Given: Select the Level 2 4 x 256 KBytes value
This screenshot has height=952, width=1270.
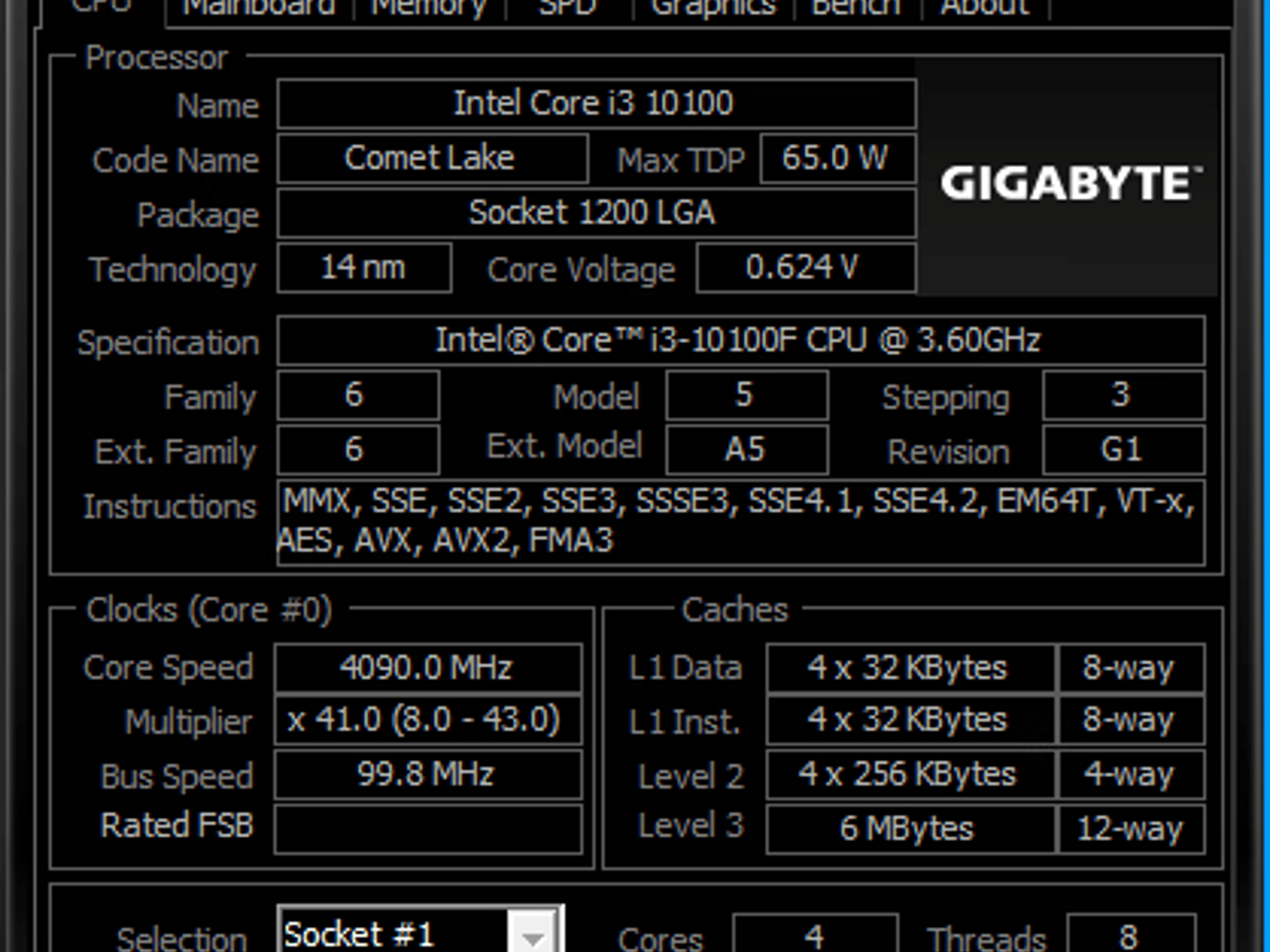Looking at the screenshot, I should pyautogui.click(x=910, y=775).
